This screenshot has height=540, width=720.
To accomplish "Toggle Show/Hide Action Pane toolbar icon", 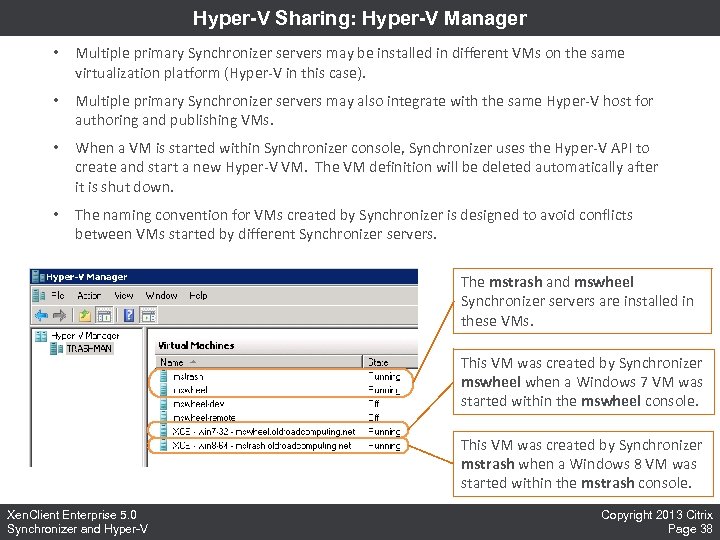I will [149, 315].
